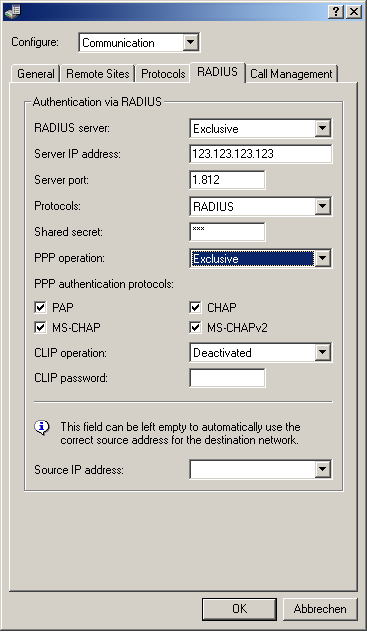Click the blue info balloon icon
Screen dimensions: 367x644
click(42, 428)
